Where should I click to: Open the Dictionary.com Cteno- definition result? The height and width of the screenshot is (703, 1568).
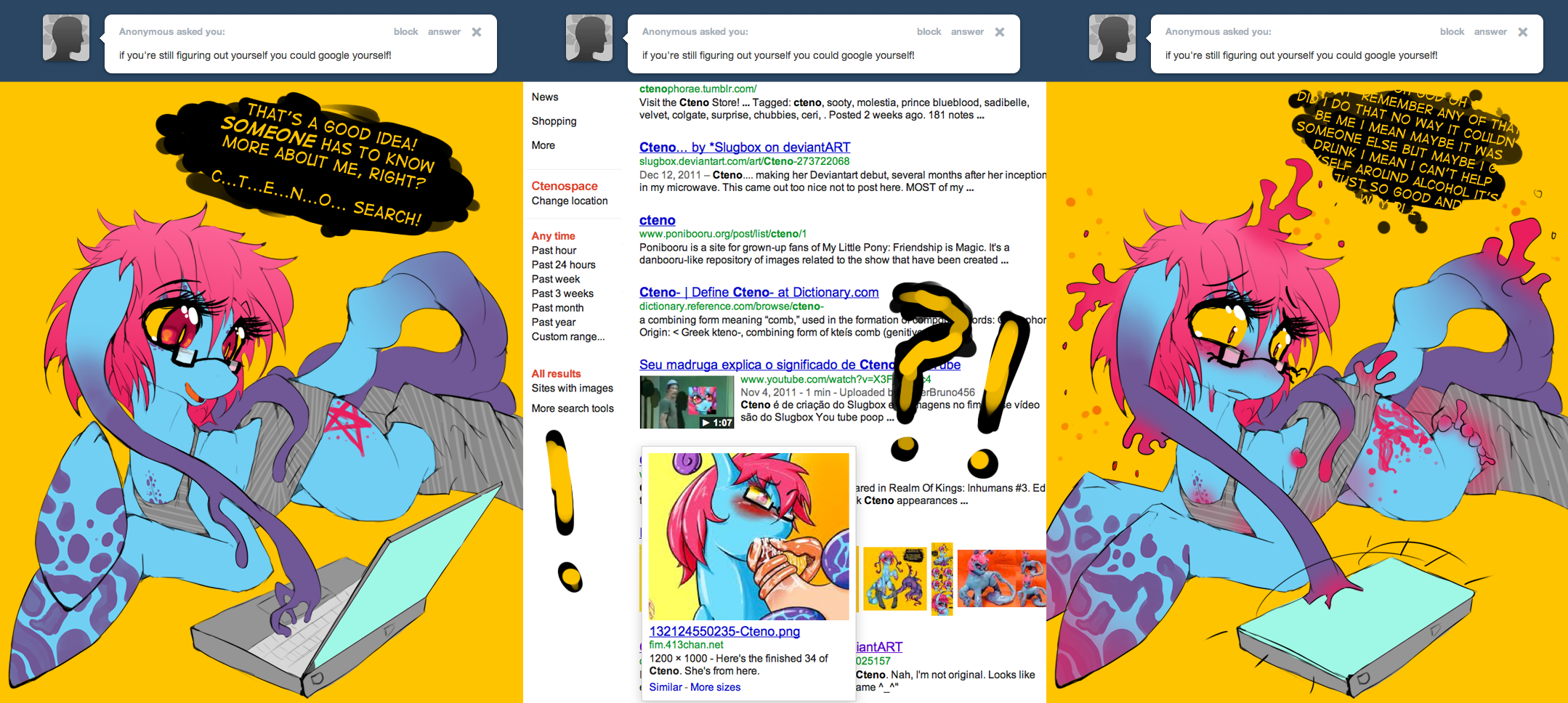759,292
